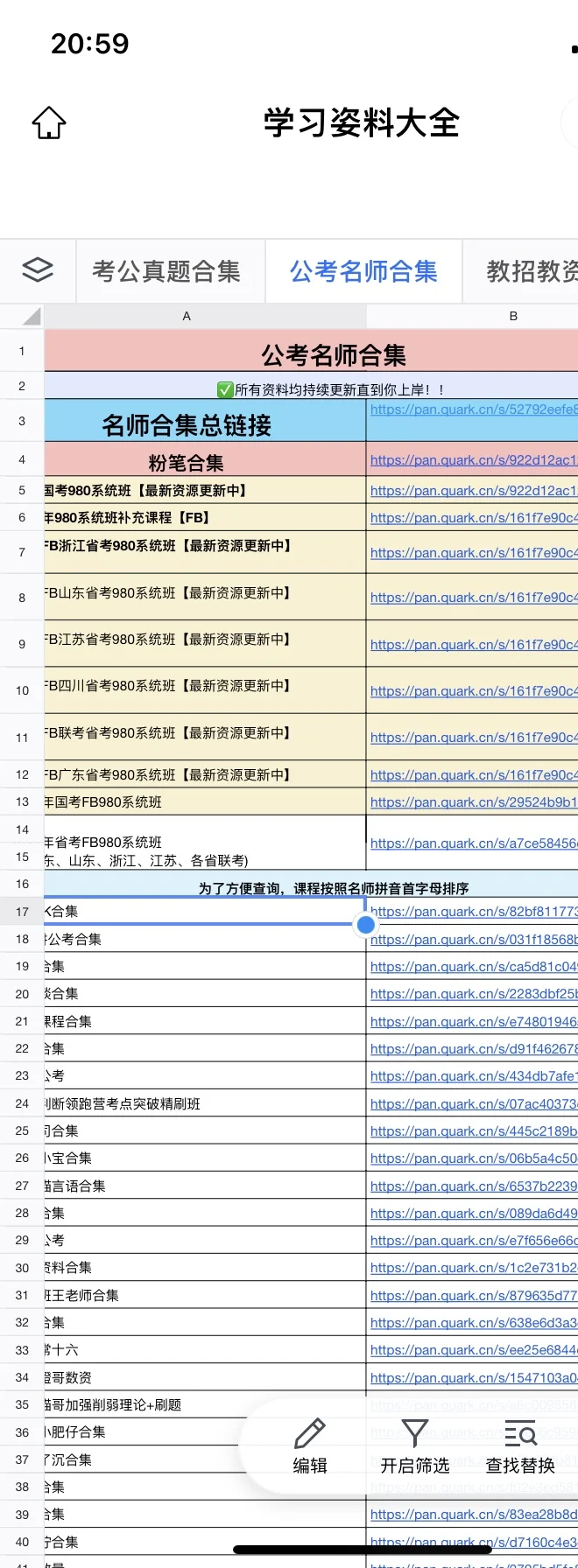Image resolution: width=578 pixels, height=1568 pixels.
Task: Tap the blue selection handle on row 17
Action: (366, 924)
